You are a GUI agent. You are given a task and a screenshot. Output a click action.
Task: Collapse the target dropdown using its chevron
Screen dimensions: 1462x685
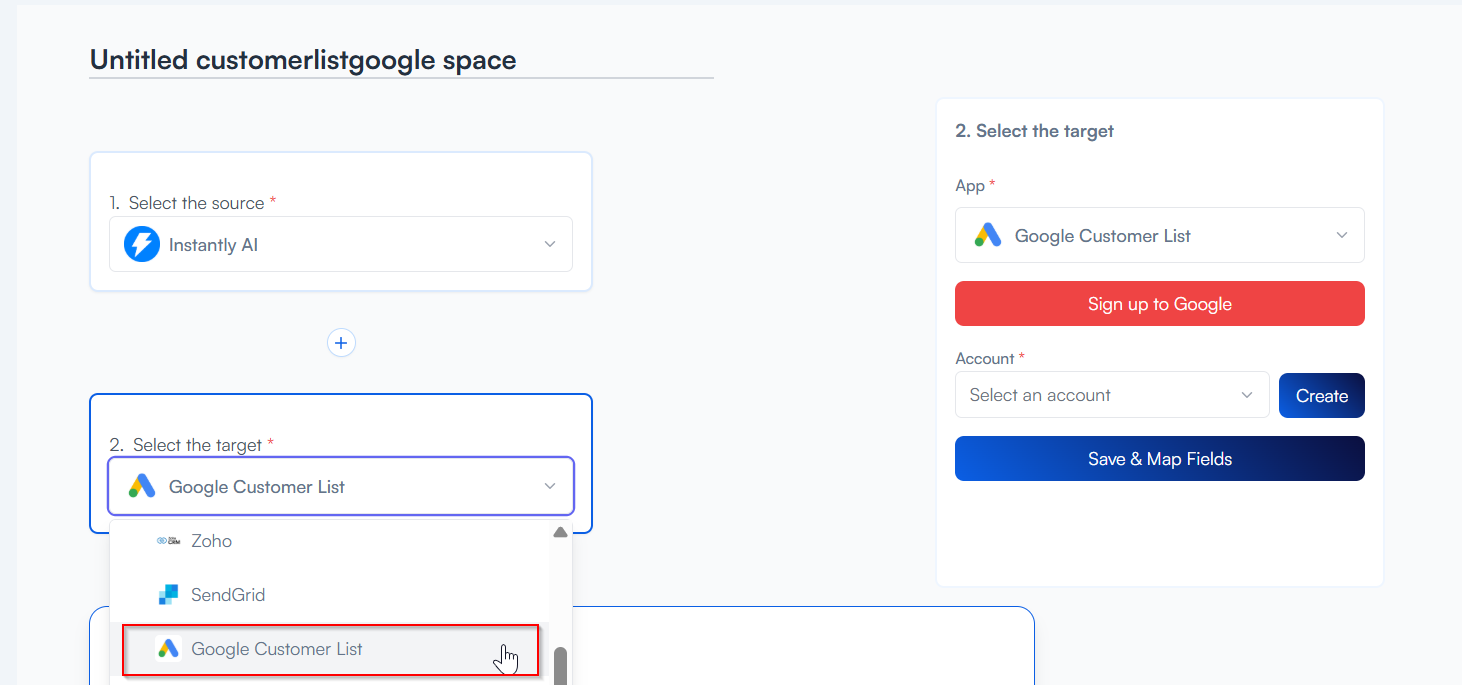[x=549, y=486]
